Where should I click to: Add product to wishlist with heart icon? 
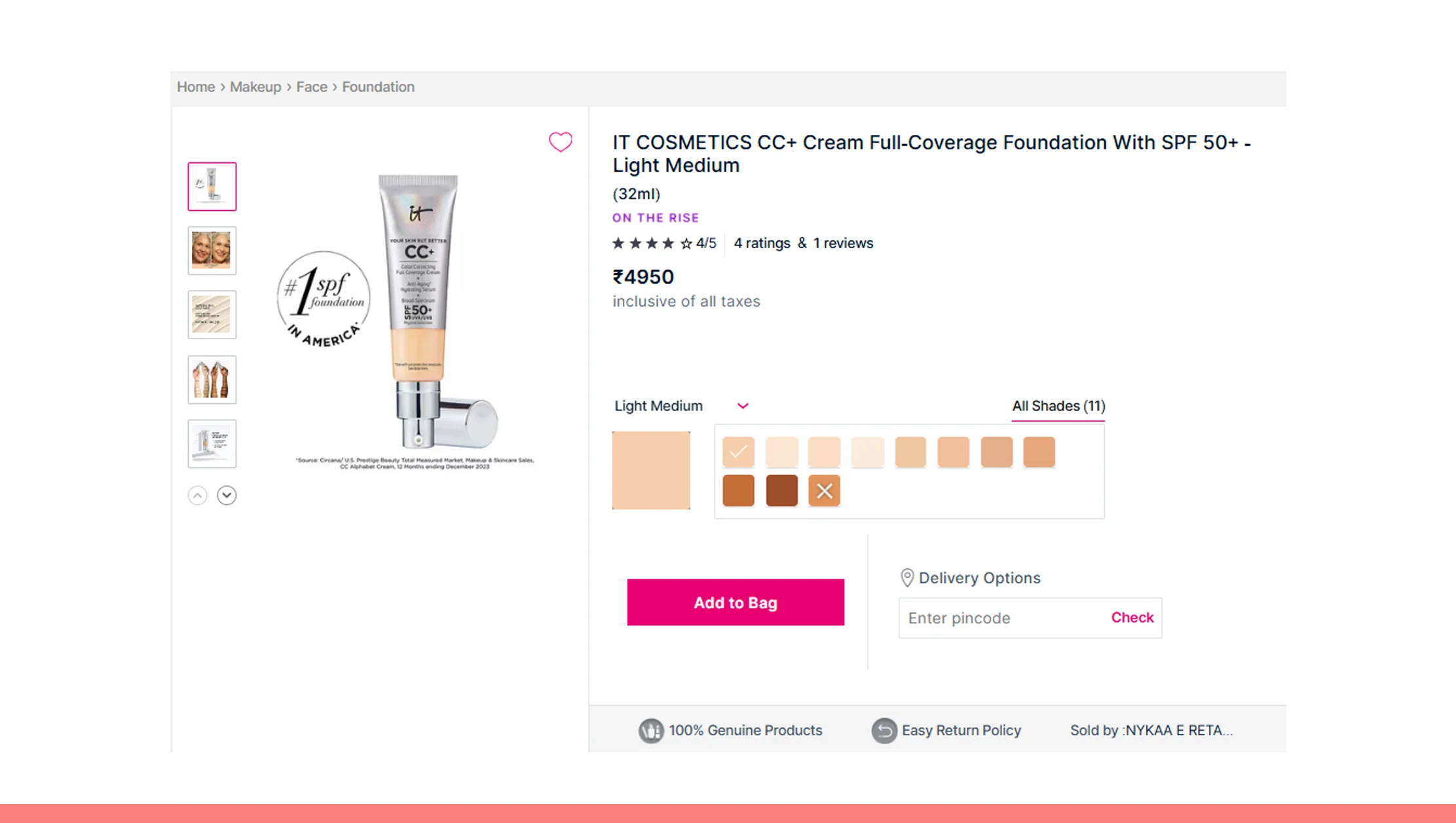pos(560,141)
